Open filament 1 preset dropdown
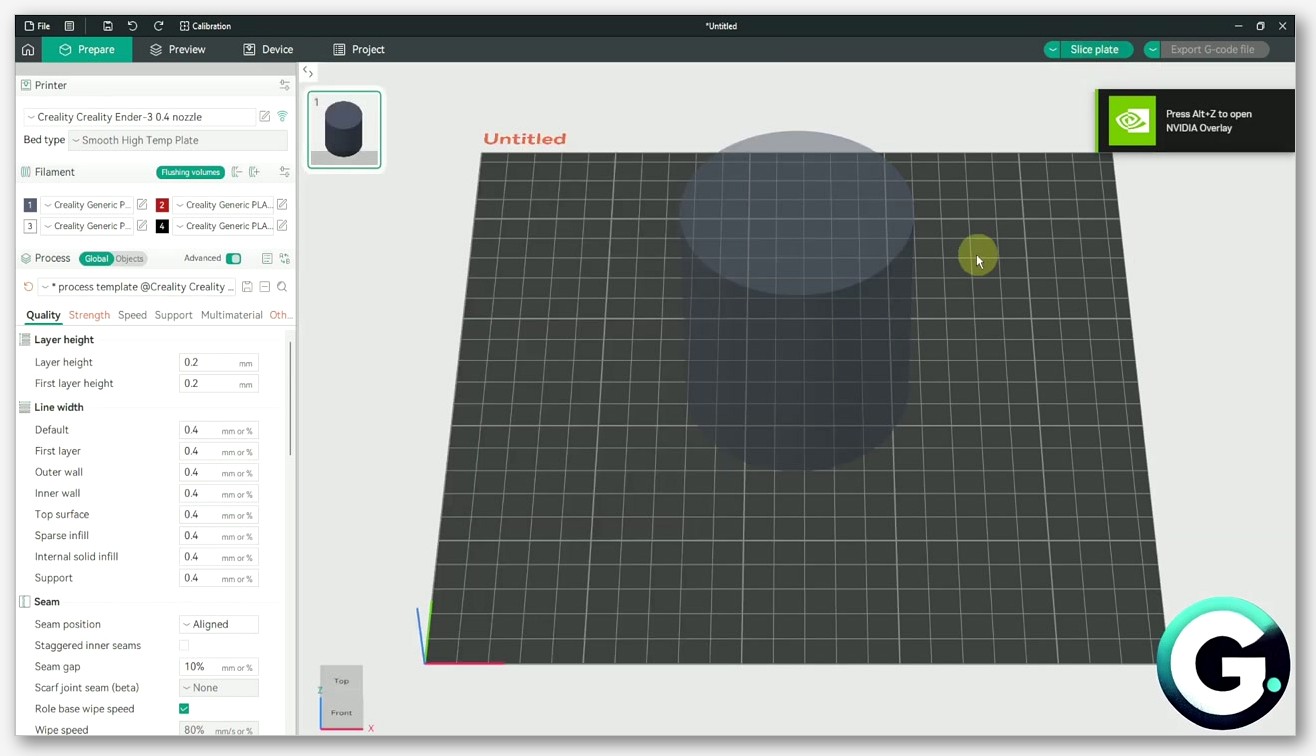This screenshot has width=1316, height=756. pos(87,205)
